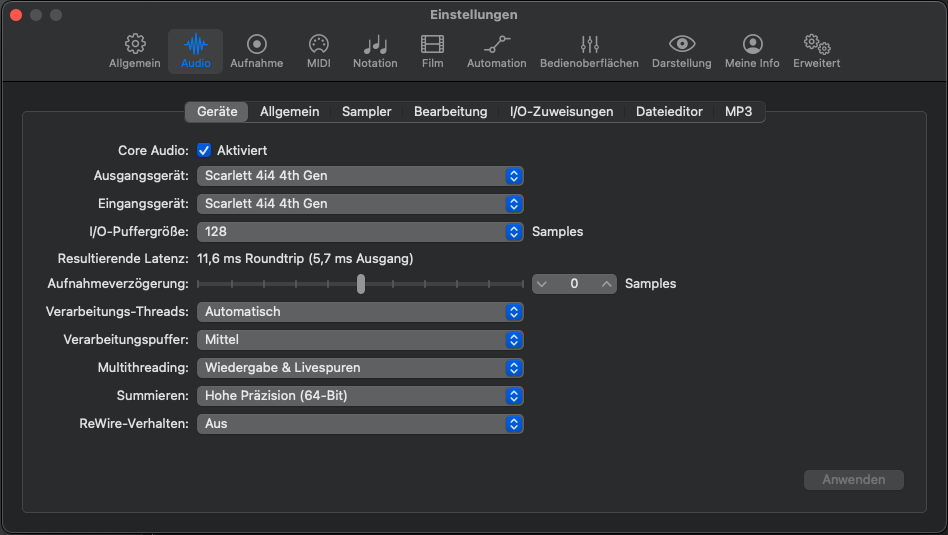The width and height of the screenshot is (948, 535).
Task: Increase Aufnahmeverzögerung with the up arrow
Action: point(606,284)
